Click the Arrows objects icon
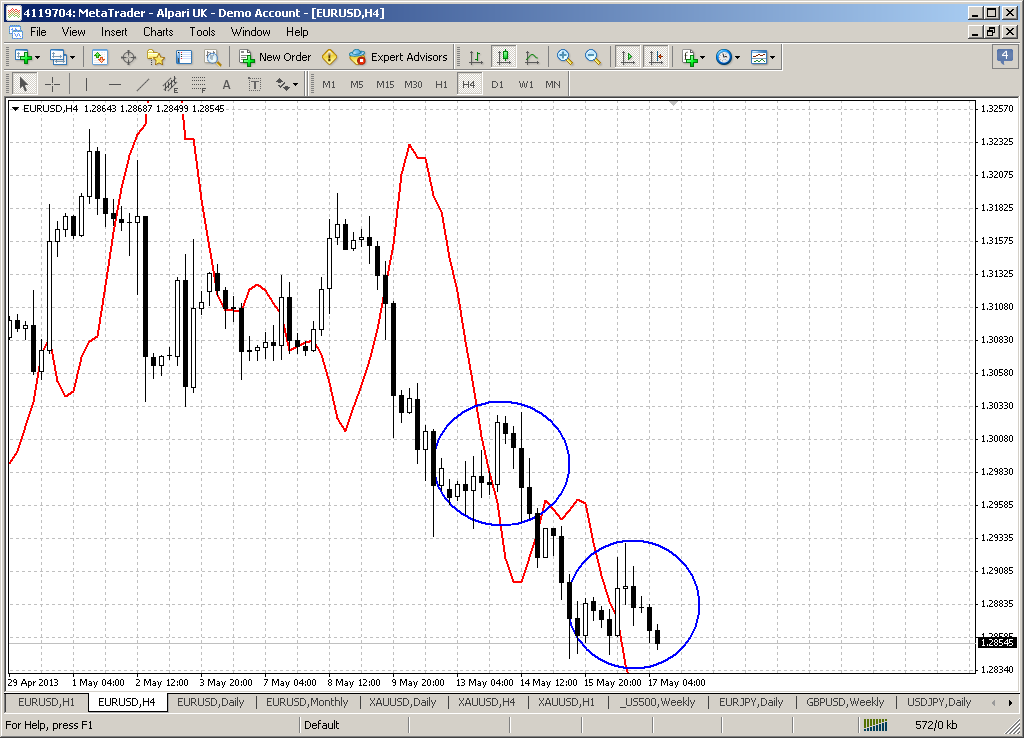The width and height of the screenshot is (1024, 738). [x=283, y=84]
